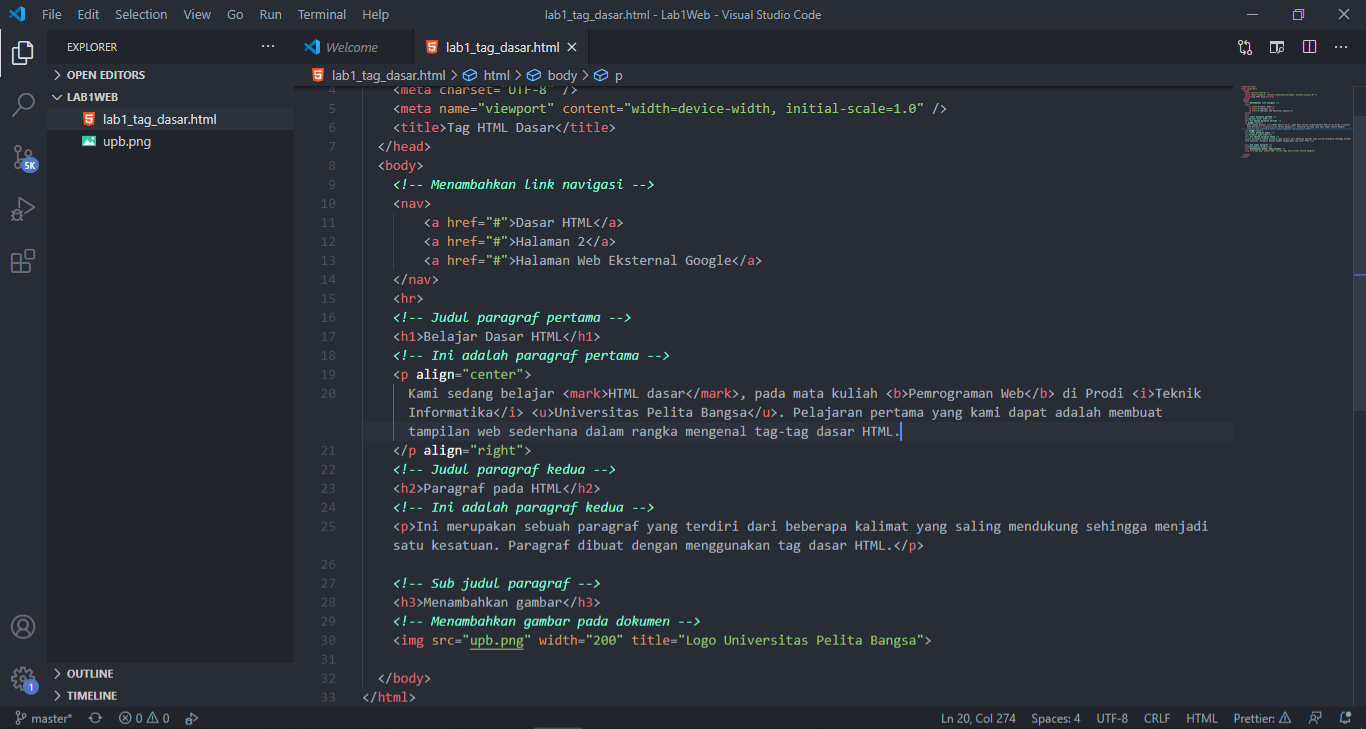Click body in the breadcrumb bar
The width and height of the screenshot is (1366, 729).
point(562,74)
